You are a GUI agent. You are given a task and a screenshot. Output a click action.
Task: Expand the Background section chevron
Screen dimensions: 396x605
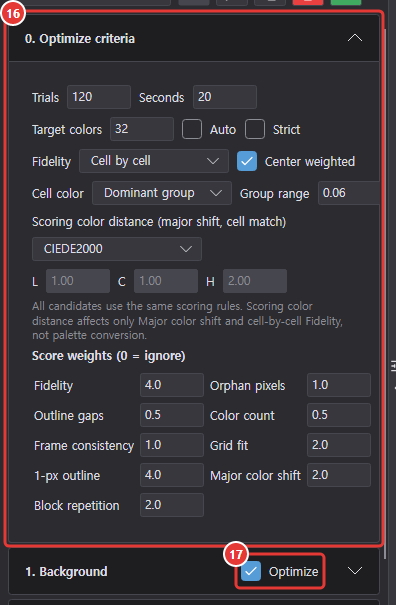coord(355,571)
